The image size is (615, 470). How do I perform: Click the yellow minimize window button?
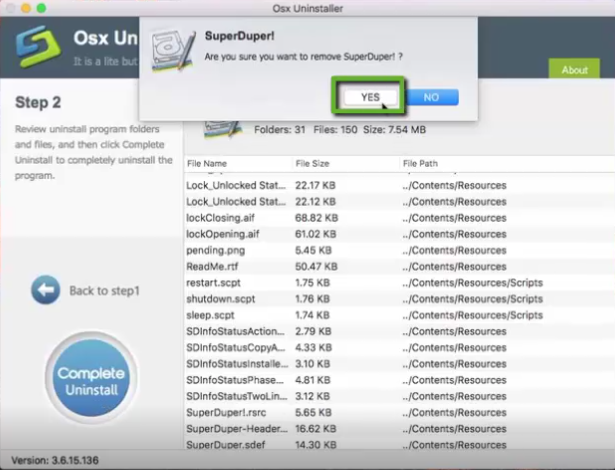pyautogui.click(x=26, y=8)
